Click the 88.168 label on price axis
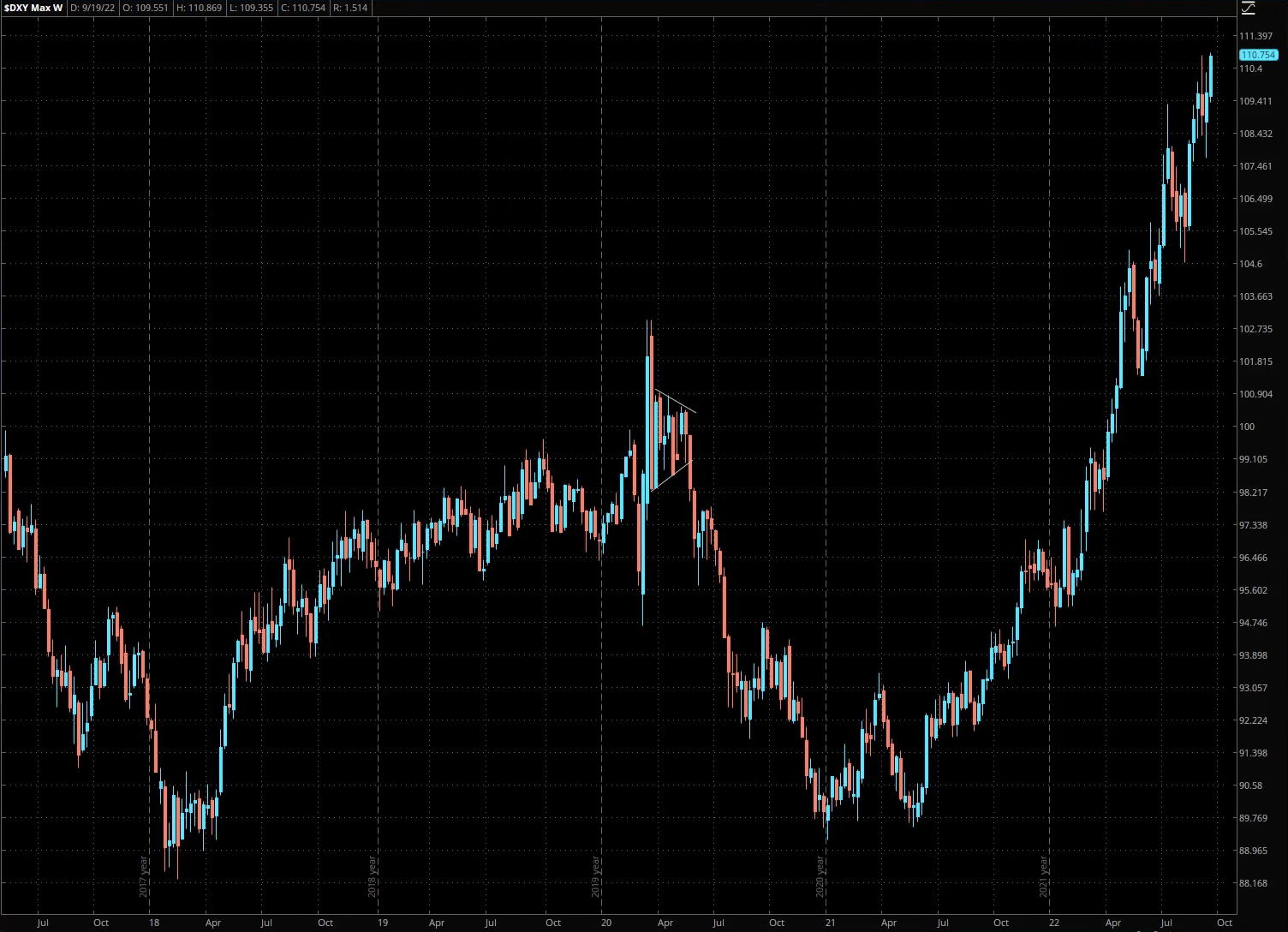The image size is (1288, 932). (x=1254, y=883)
